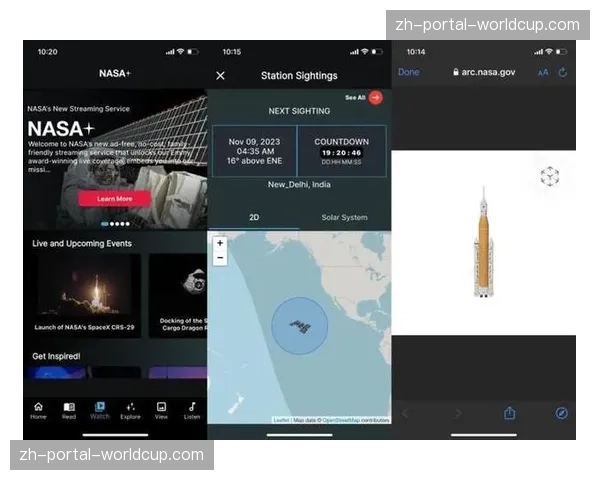
Task: Tap the Read book icon
Action: (x=69, y=408)
